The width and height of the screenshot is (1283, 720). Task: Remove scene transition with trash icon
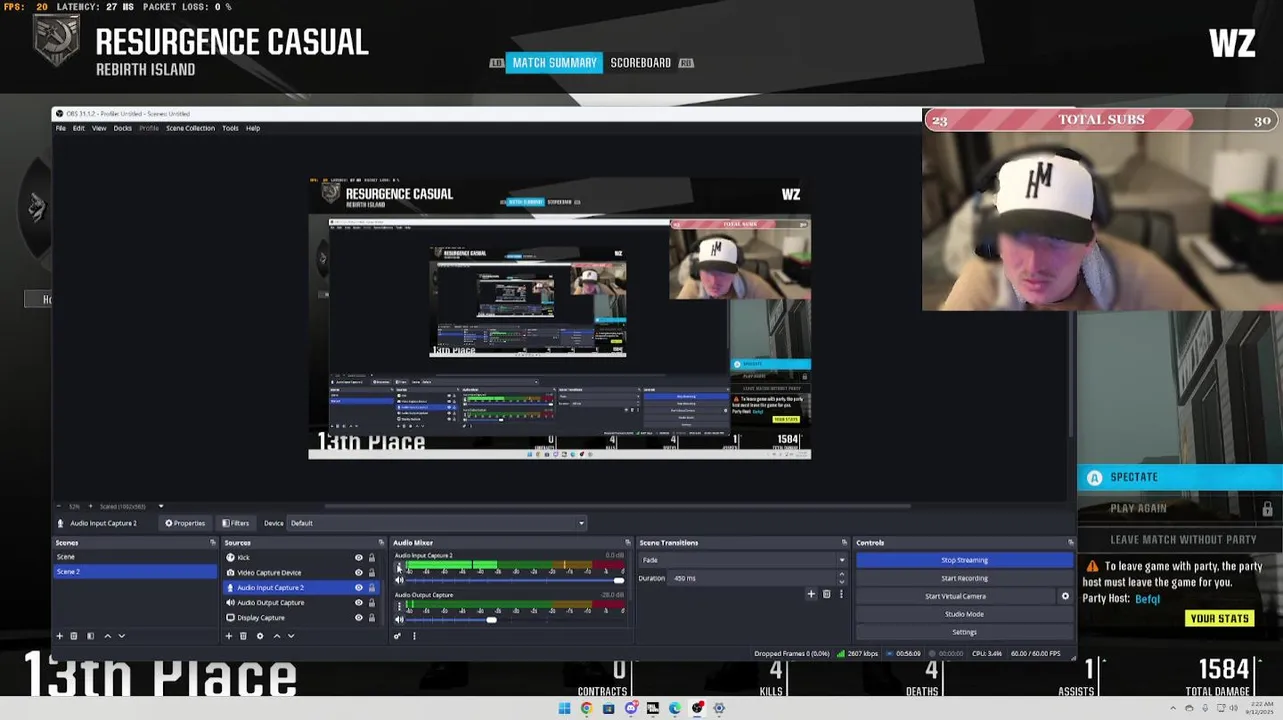click(x=826, y=594)
